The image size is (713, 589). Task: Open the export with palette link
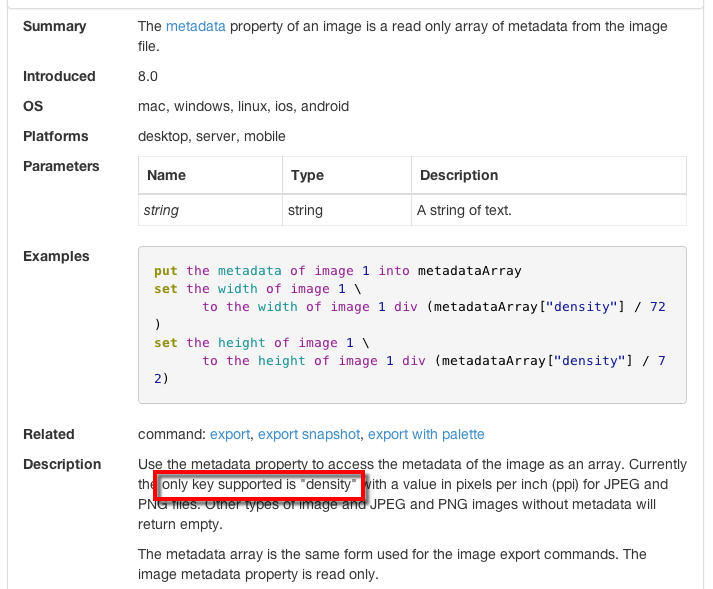pyautogui.click(x=426, y=434)
